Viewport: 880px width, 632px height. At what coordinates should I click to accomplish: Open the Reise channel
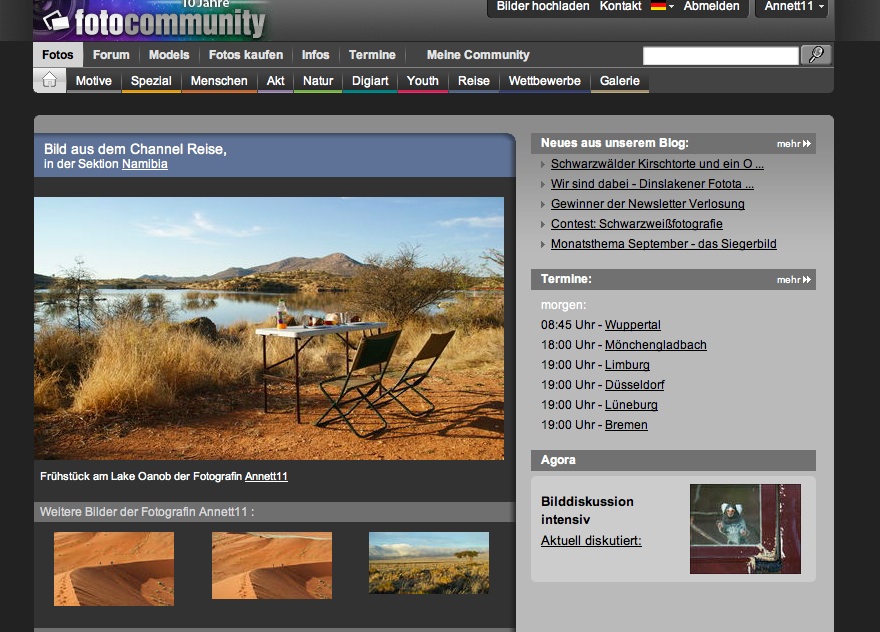point(474,81)
